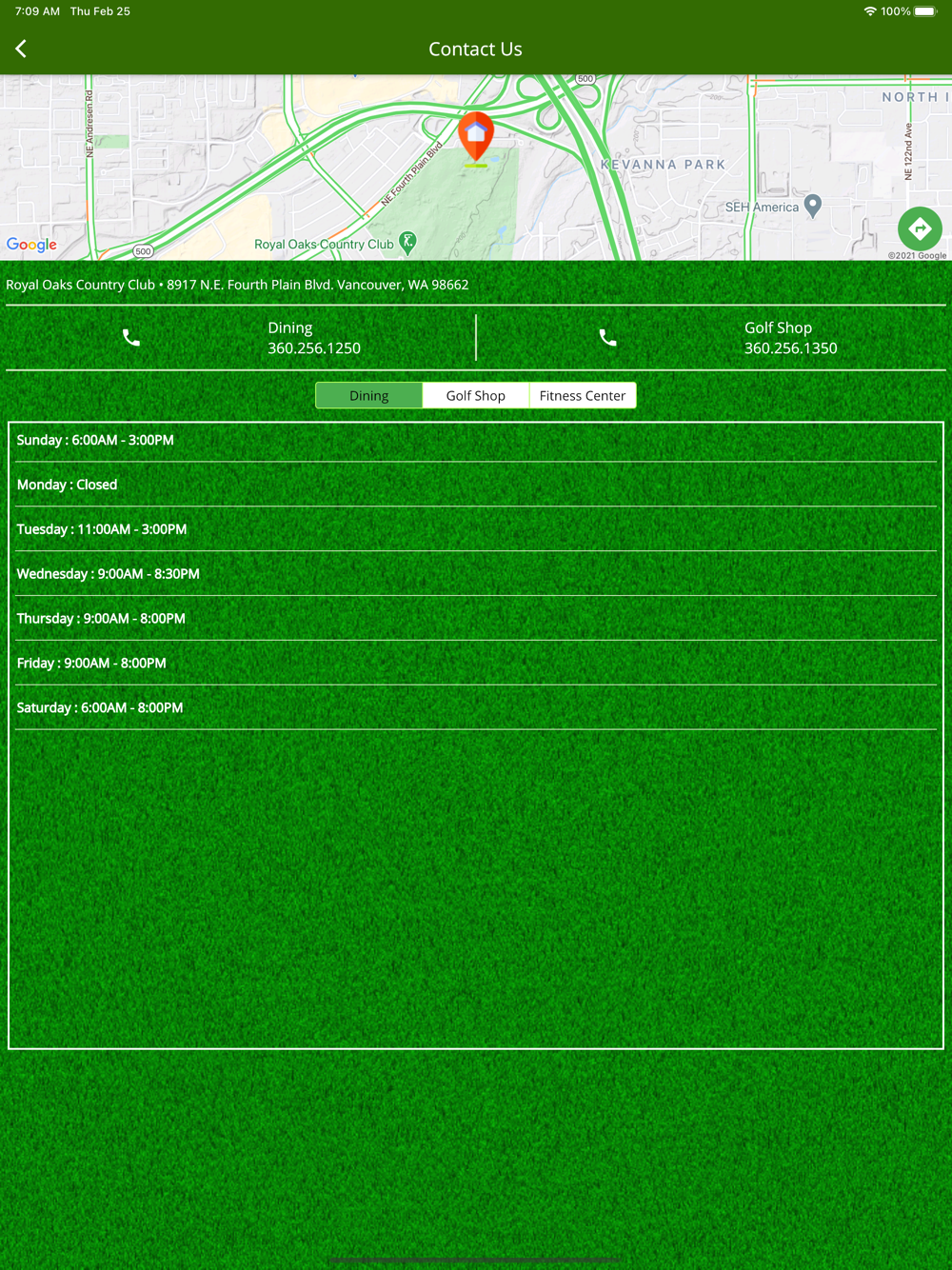Tap the Golf Shop phone icon
The height and width of the screenshot is (1270, 952).
tap(607, 338)
